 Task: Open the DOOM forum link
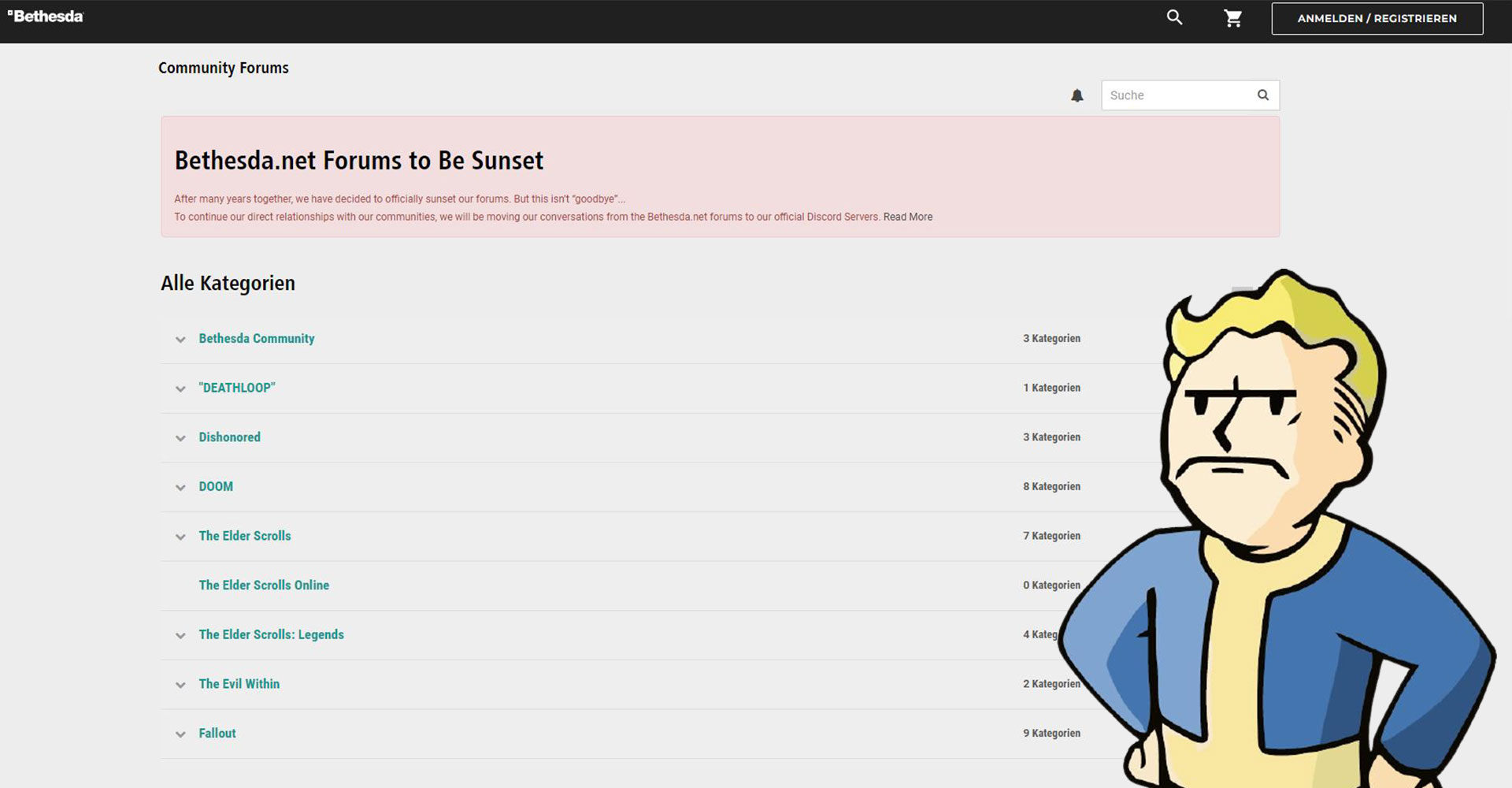[x=216, y=486]
